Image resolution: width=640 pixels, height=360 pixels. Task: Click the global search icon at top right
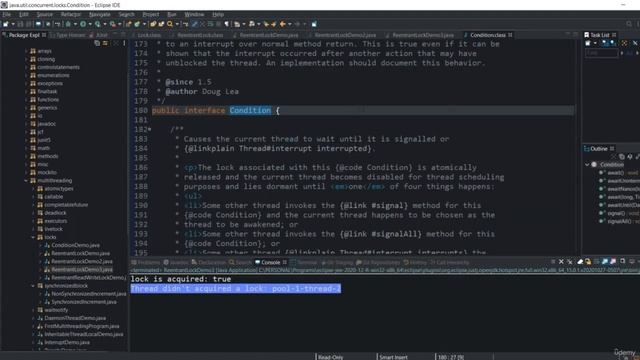[x=629, y=24]
